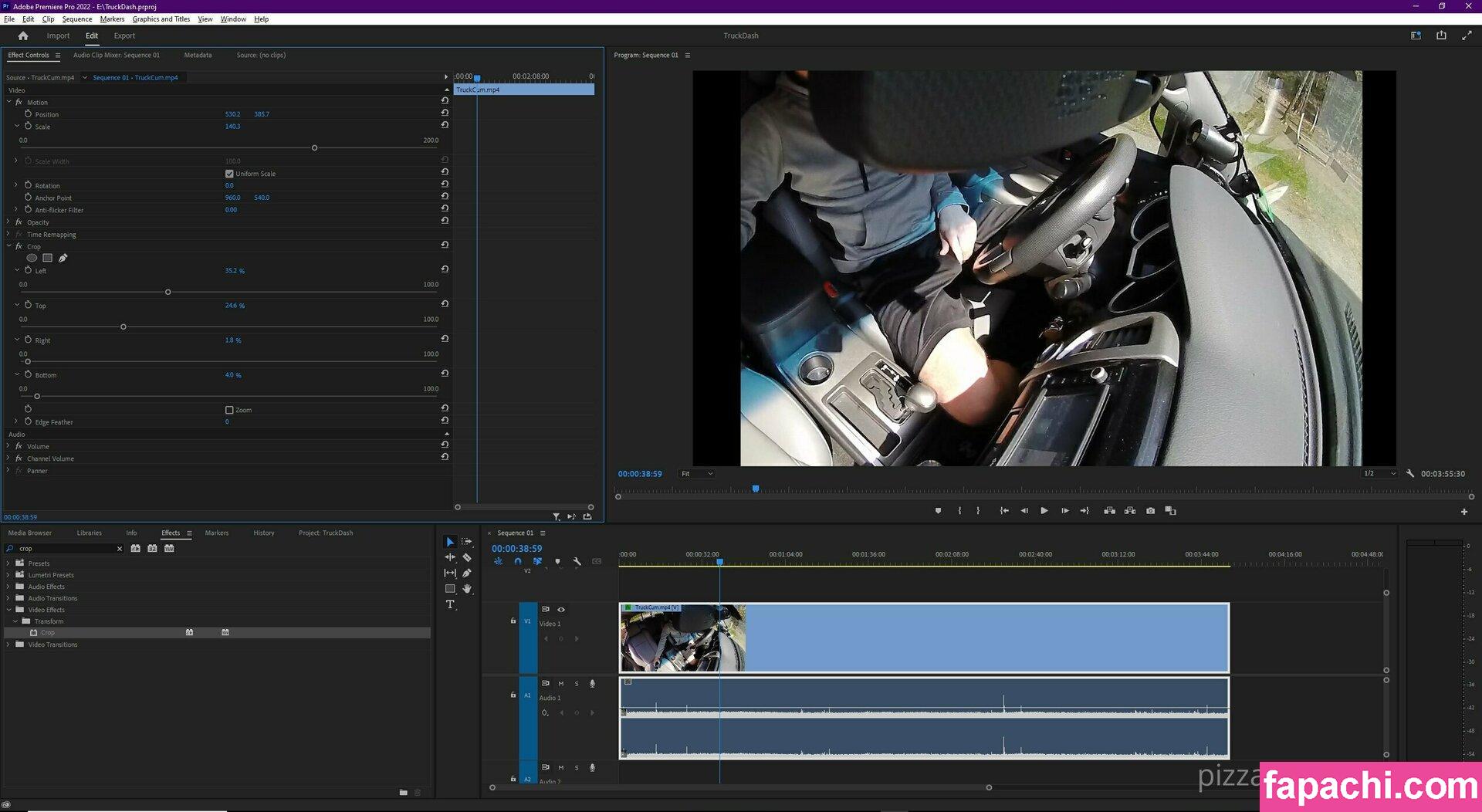Open Timeline display settings wrench
Screen dimensions: 1482x812
point(577,561)
